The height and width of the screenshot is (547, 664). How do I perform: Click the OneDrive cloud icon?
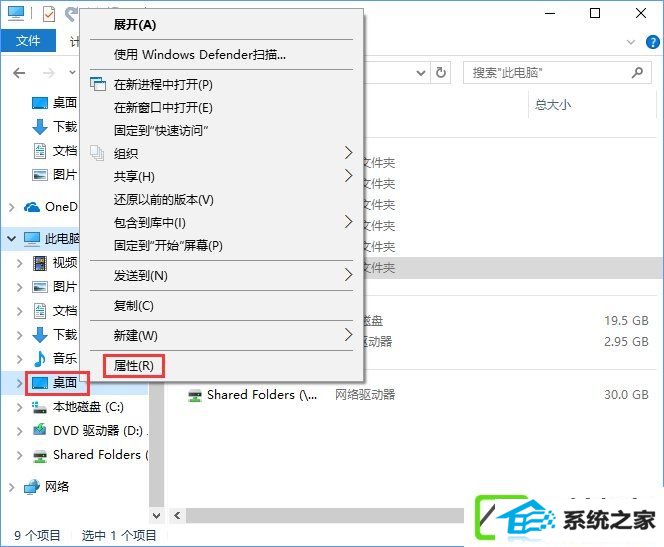32,207
